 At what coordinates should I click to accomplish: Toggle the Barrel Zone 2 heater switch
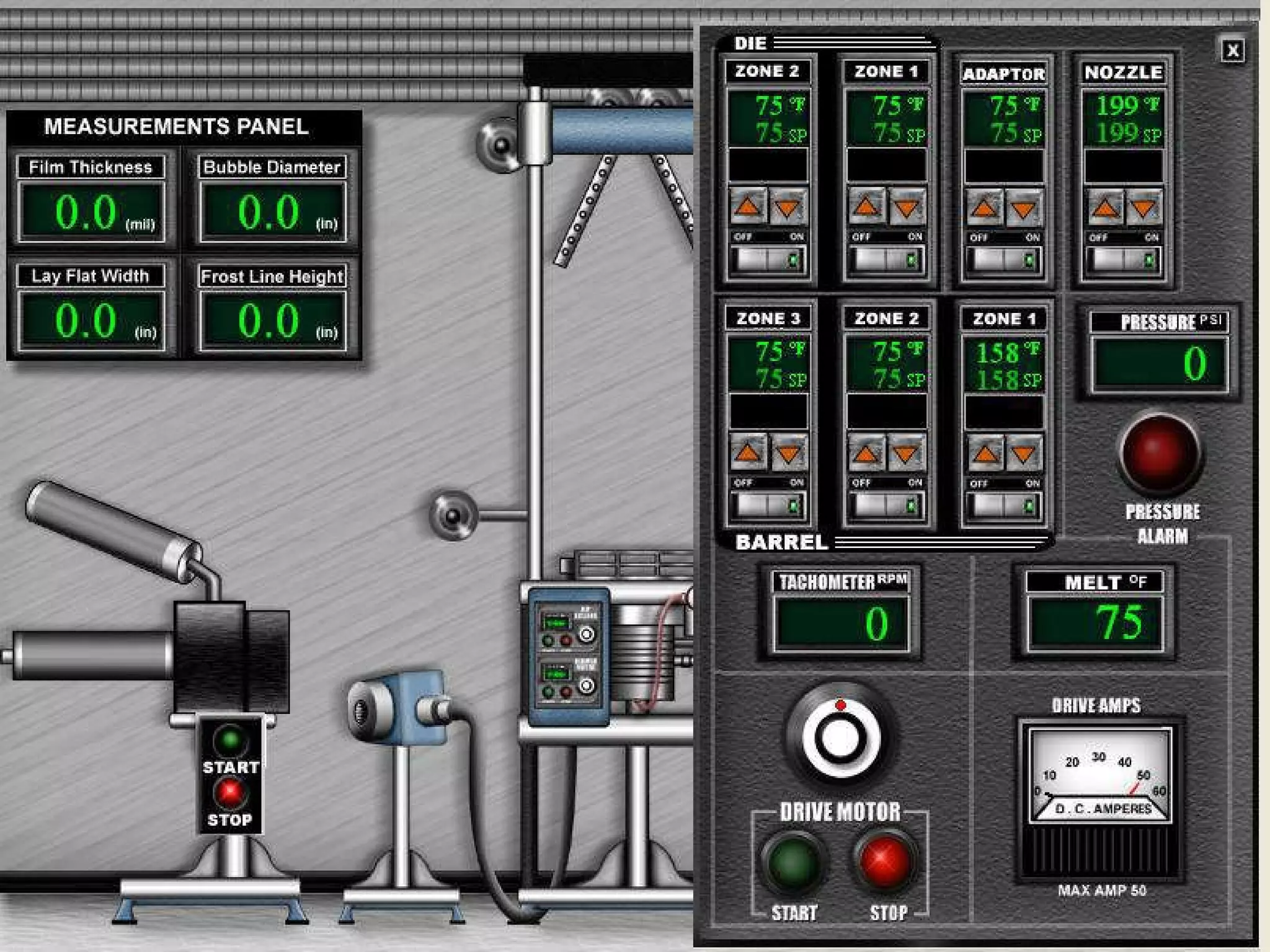pos(887,505)
